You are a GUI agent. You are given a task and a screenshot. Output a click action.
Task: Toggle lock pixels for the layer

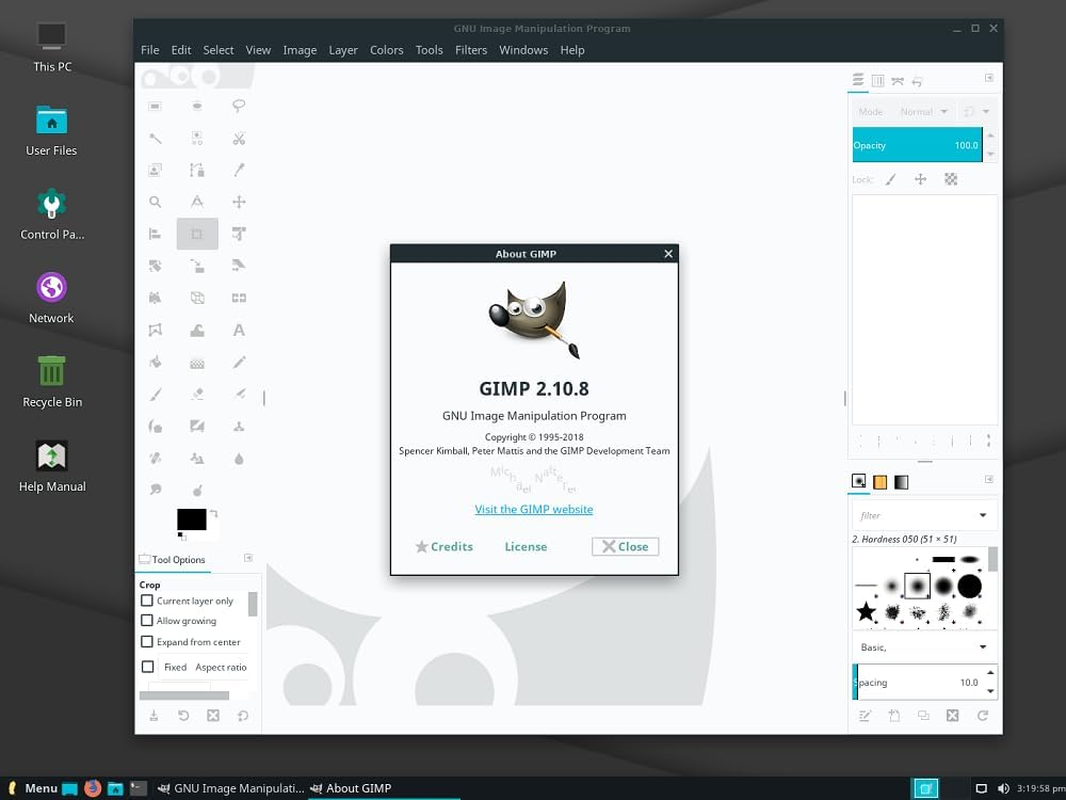[x=892, y=179]
